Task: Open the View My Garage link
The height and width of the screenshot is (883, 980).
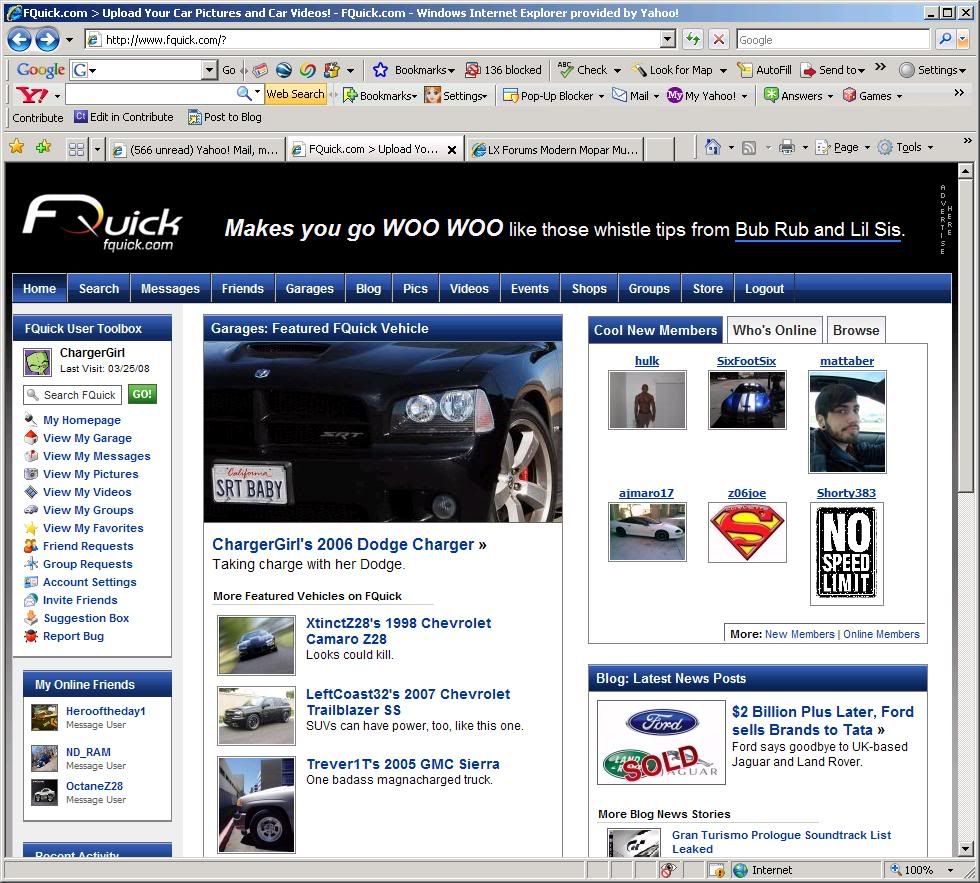Action: tap(87, 438)
